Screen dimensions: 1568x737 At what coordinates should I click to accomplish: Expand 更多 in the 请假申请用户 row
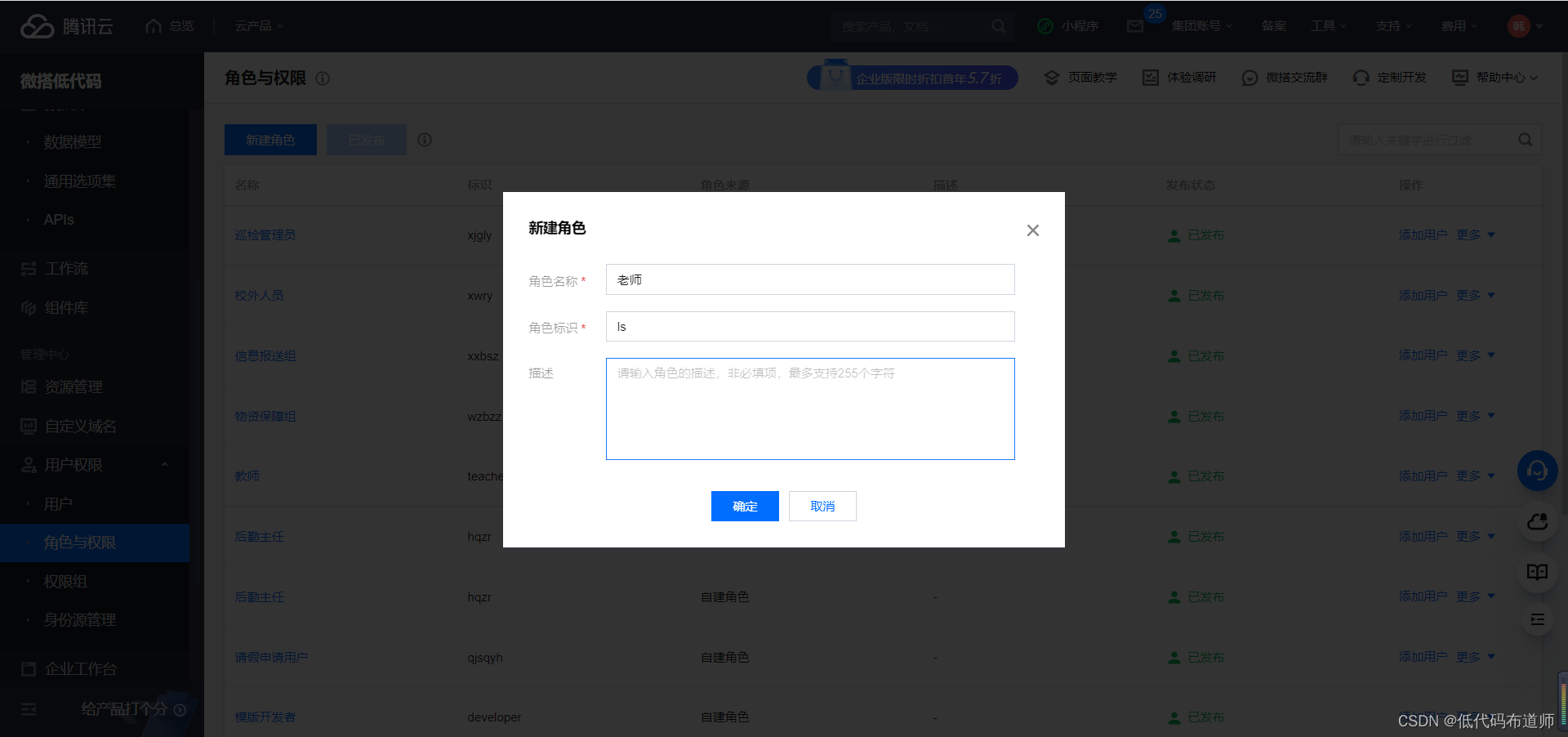click(1475, 657)
